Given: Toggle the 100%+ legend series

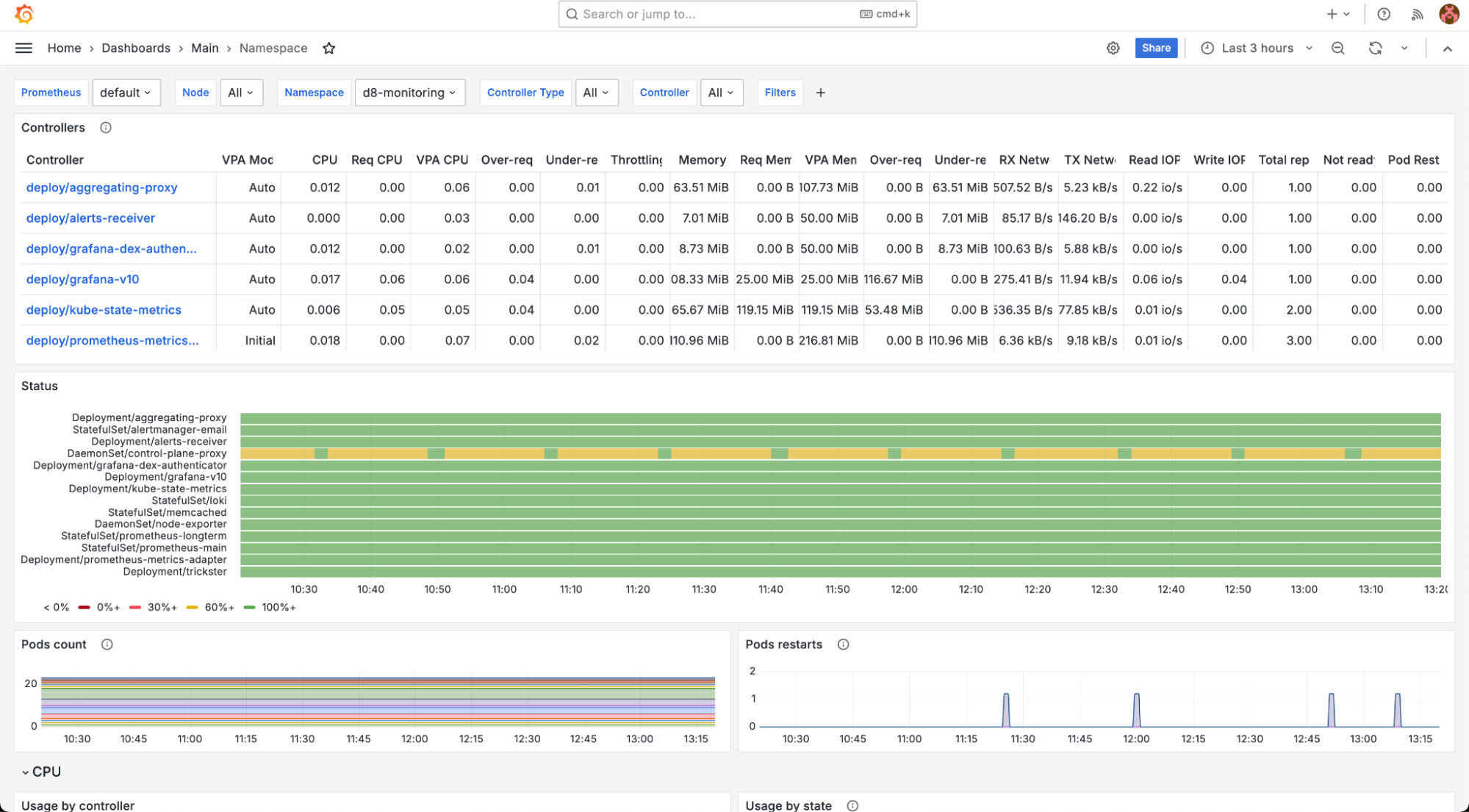Looking at the screenshot, I should click(279, 608).
